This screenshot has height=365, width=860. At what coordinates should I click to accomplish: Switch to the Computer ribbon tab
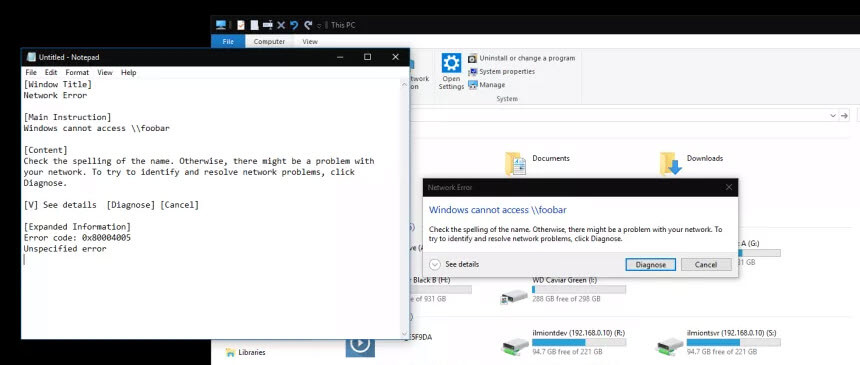(269, 42)
